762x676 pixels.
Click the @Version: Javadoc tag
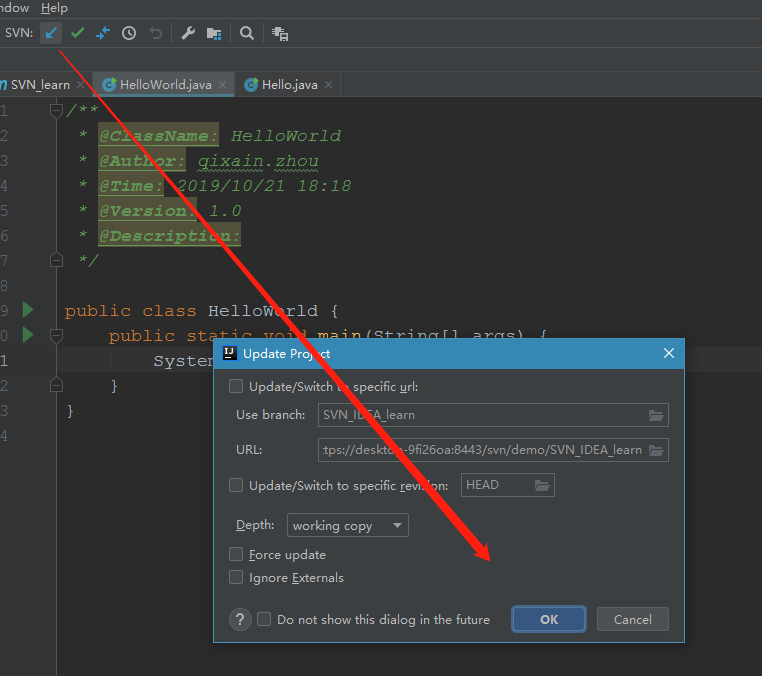point(147,210)
